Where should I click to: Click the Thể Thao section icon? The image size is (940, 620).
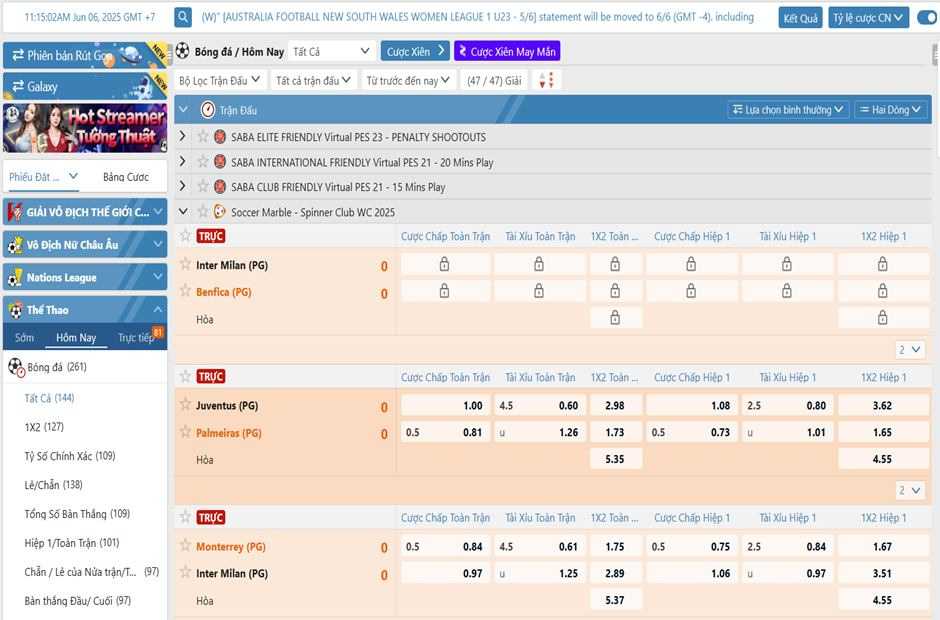click(16, 310)
